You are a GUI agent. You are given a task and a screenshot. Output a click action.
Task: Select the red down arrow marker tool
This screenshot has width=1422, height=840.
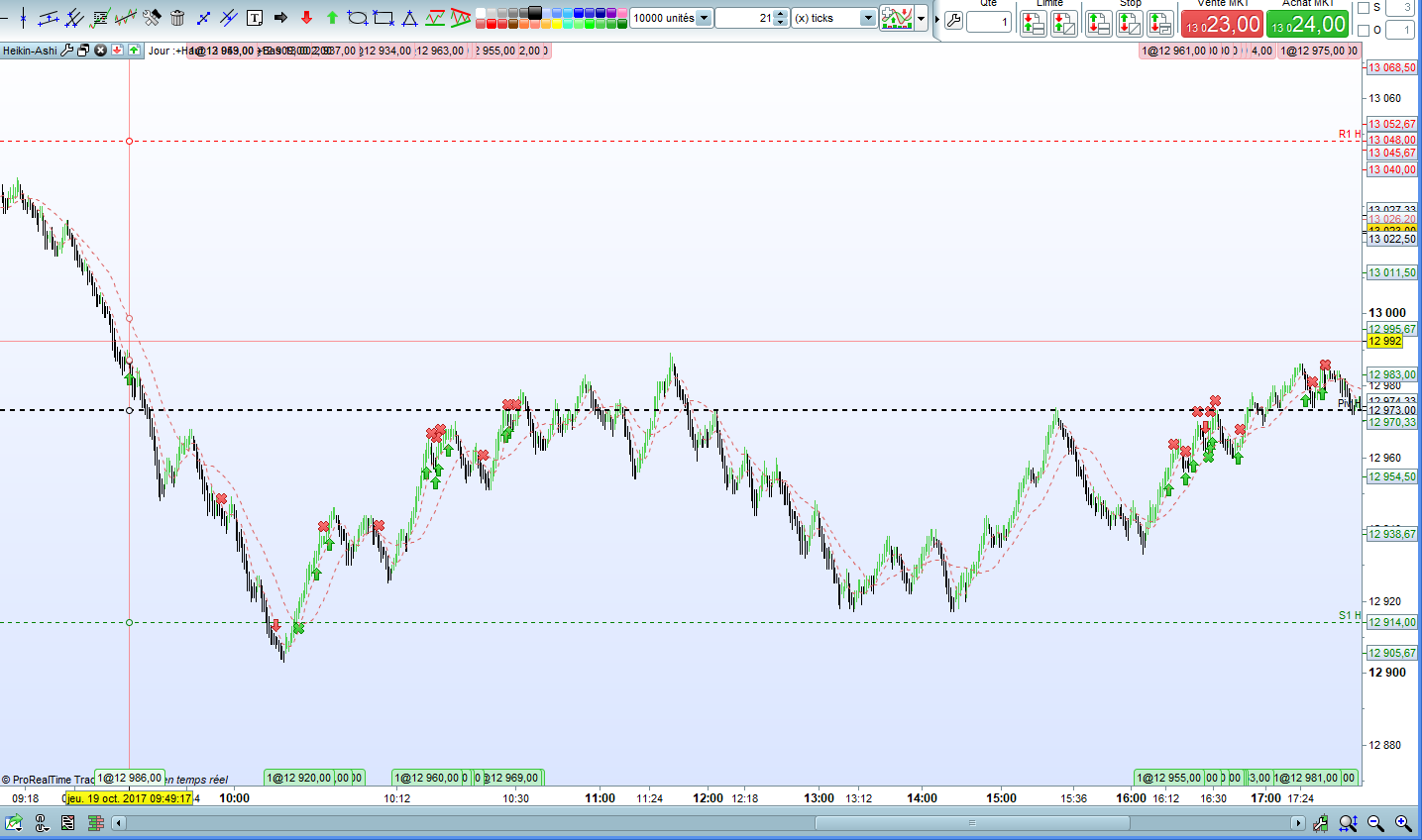tap(306, 18)
